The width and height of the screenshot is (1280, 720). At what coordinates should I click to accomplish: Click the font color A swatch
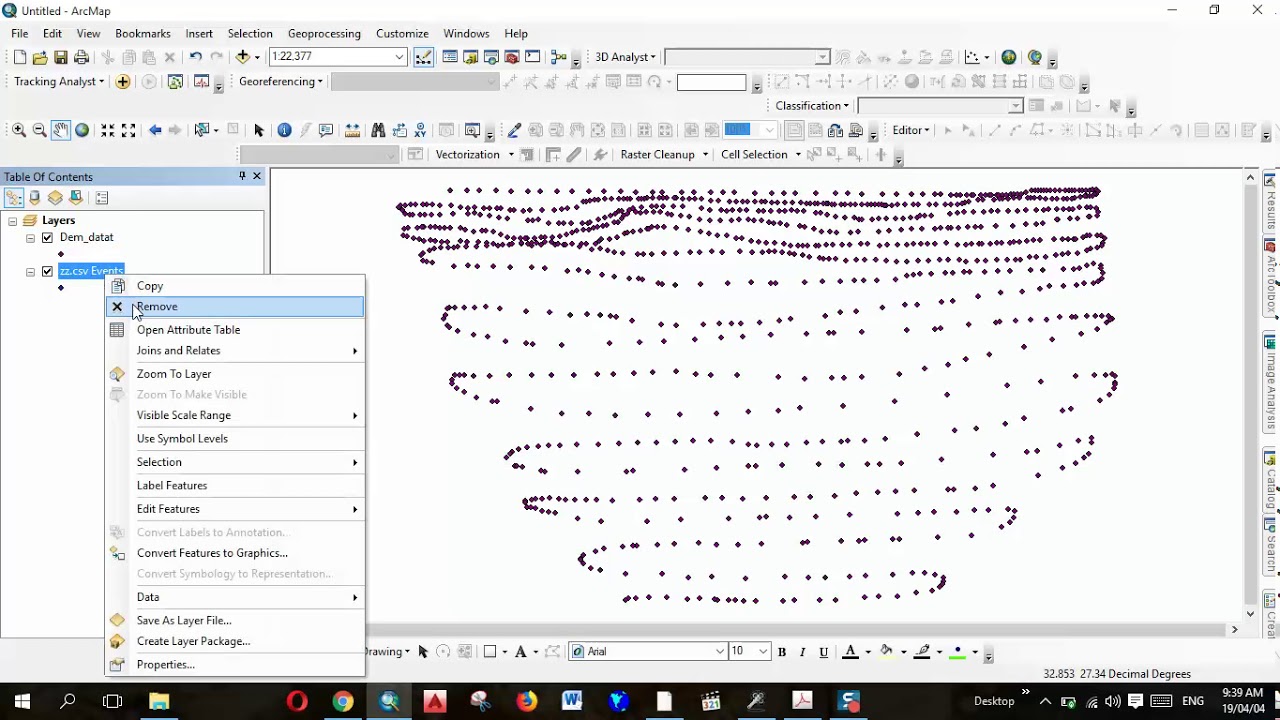[x=850, y=652]
